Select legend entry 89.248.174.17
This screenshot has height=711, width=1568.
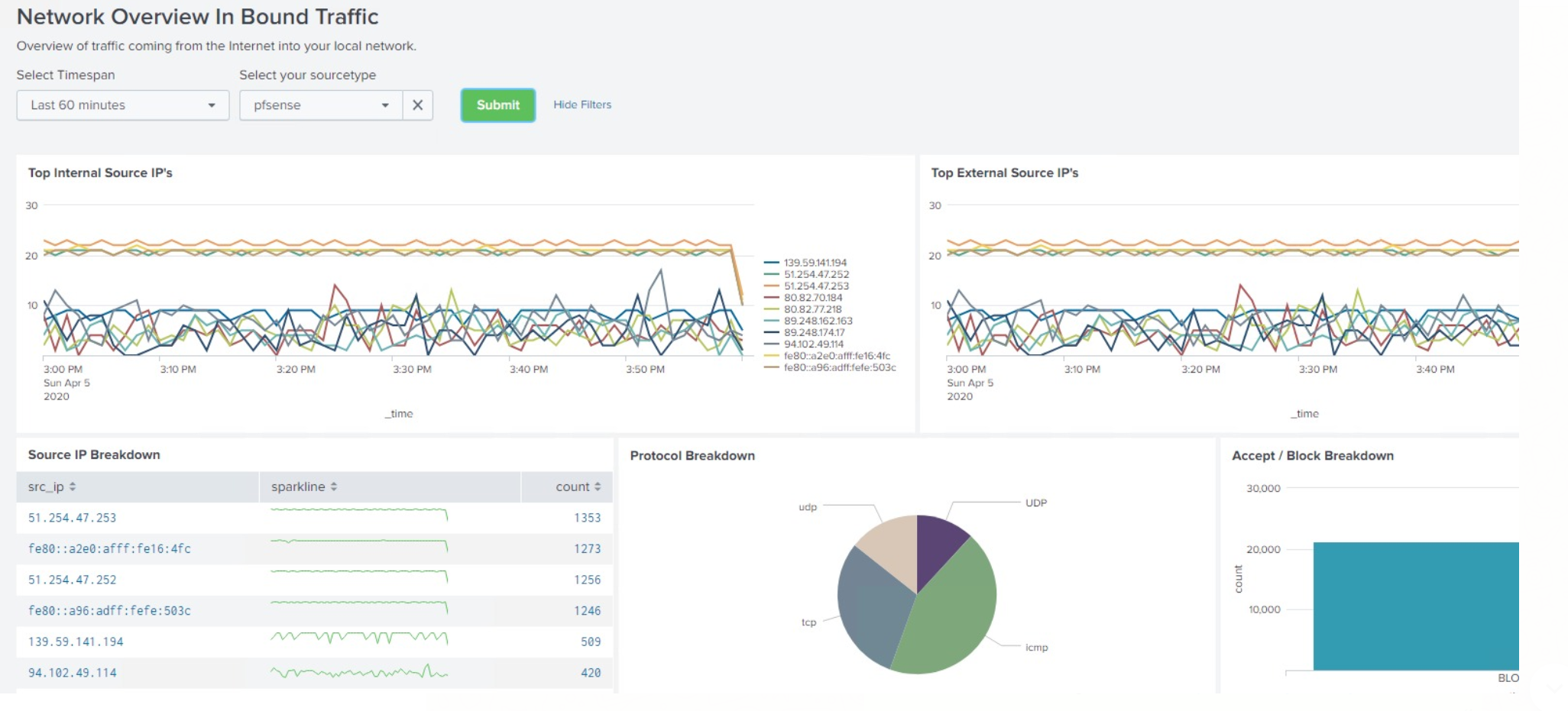click(x=804, y=332)
